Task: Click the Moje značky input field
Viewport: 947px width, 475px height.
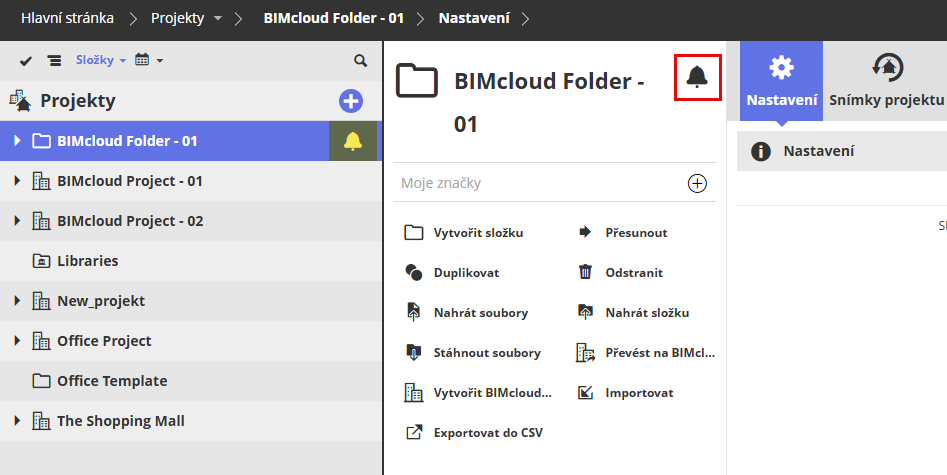Action: (530, 183)
